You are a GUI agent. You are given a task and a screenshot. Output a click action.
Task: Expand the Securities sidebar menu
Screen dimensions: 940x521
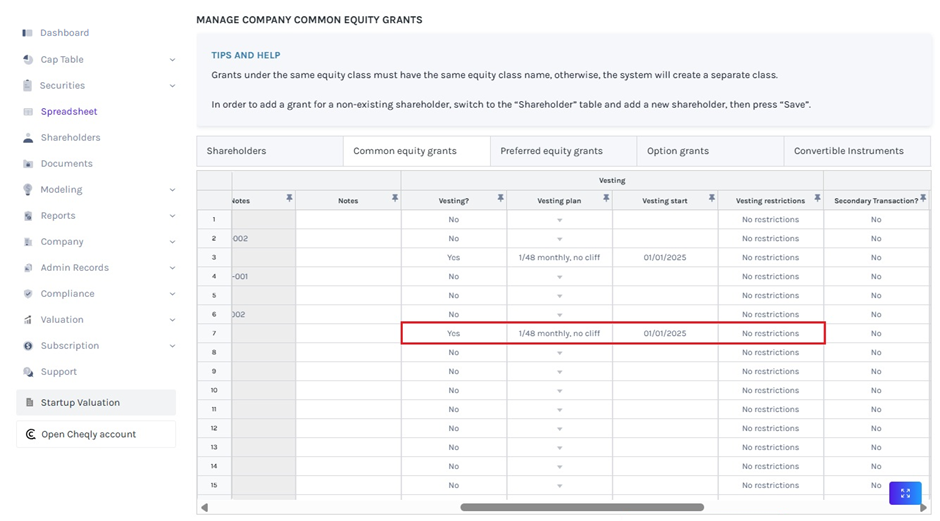tap(172, 86)
